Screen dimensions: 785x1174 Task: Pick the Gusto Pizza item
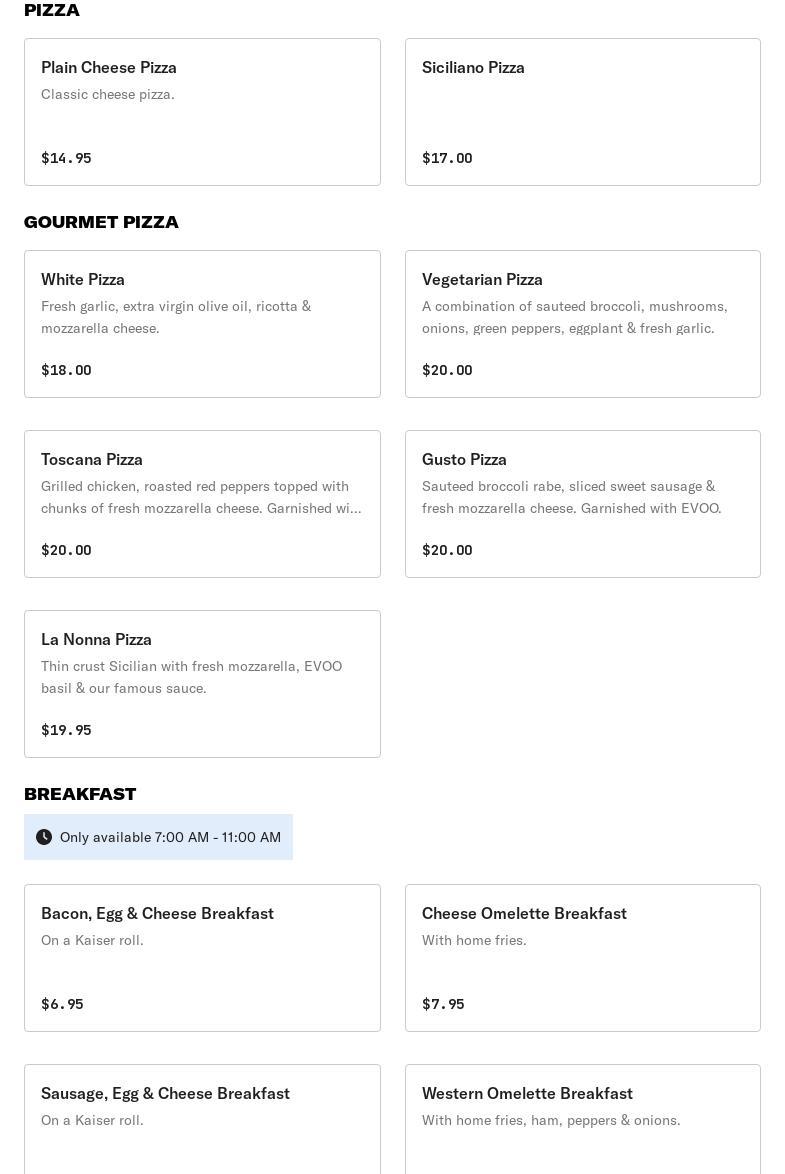pos(582,504)
